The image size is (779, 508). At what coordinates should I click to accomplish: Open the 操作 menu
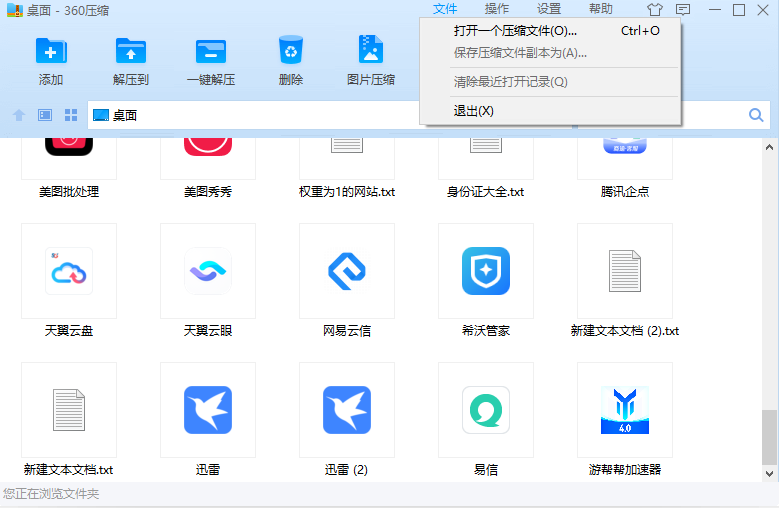point(497,9)
